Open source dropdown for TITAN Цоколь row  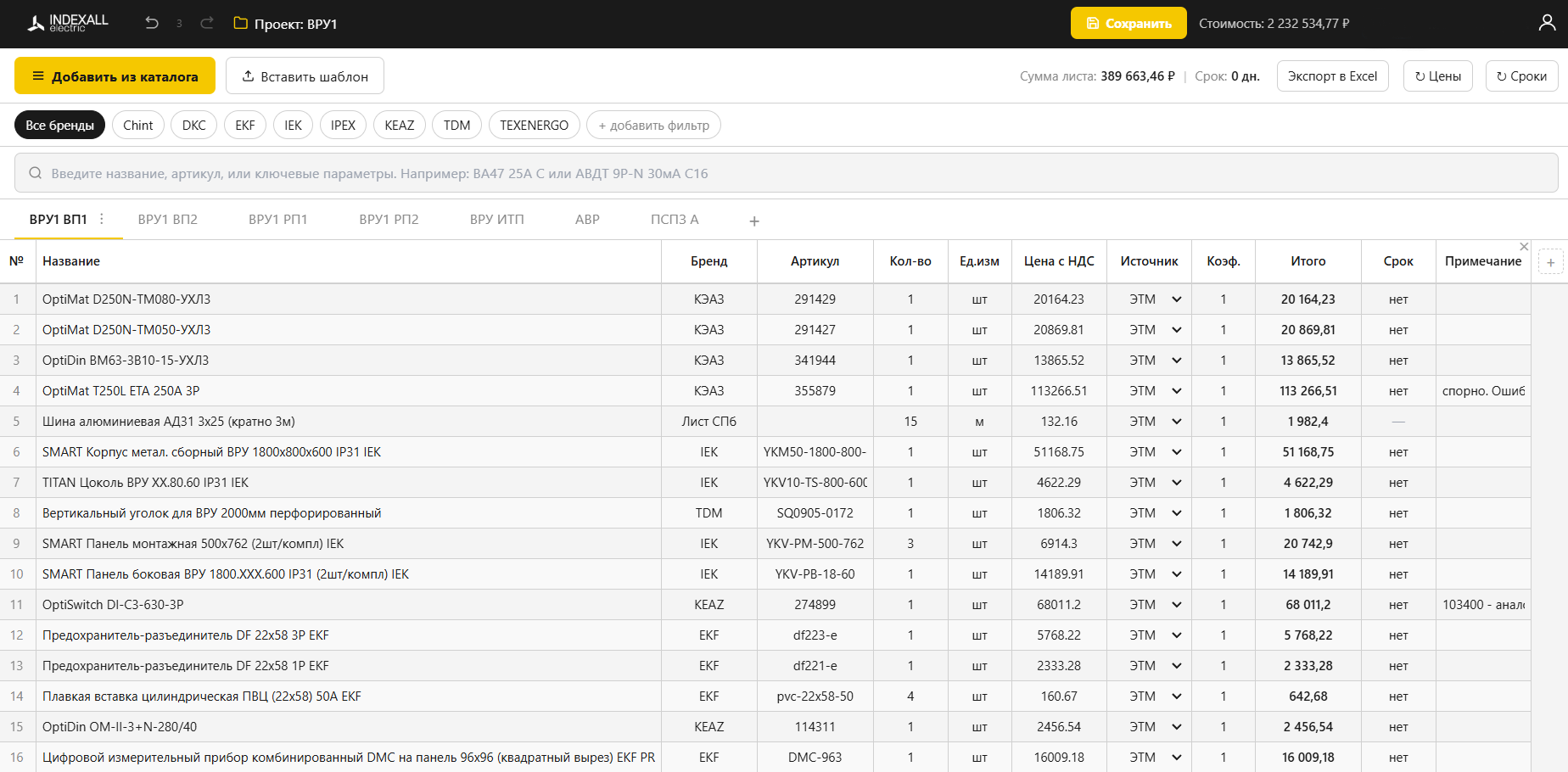(x=1176, y=483)
